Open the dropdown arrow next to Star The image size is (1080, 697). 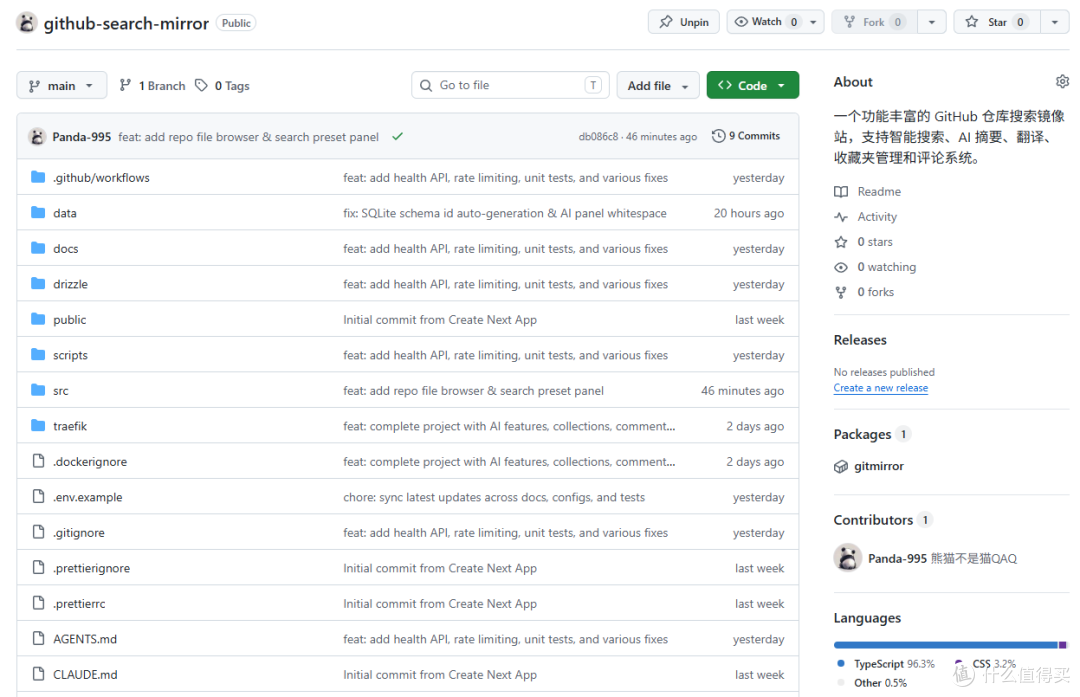pos(1055,22)
